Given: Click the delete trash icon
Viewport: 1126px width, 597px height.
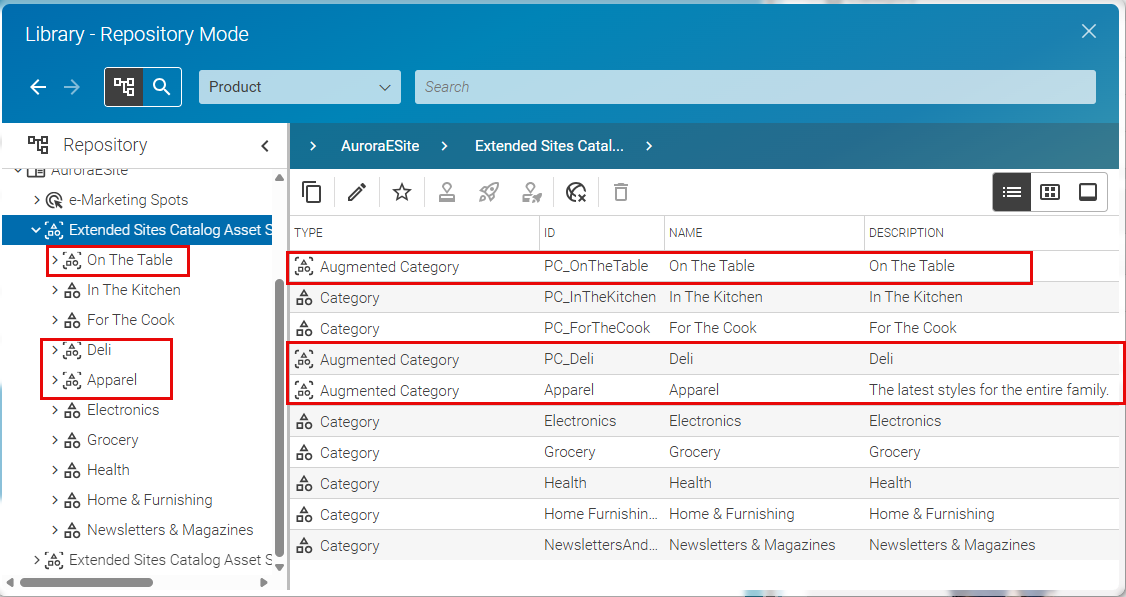Looking at the screenshot, I should [620, 191].
